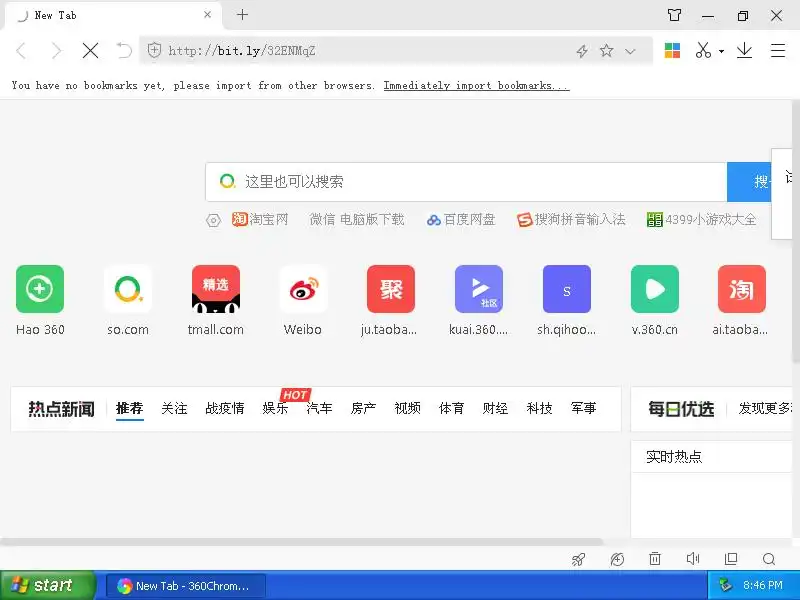Select the New Tab tab
Image resolution: width=800 pixels, height=600 pixels.
113,15
